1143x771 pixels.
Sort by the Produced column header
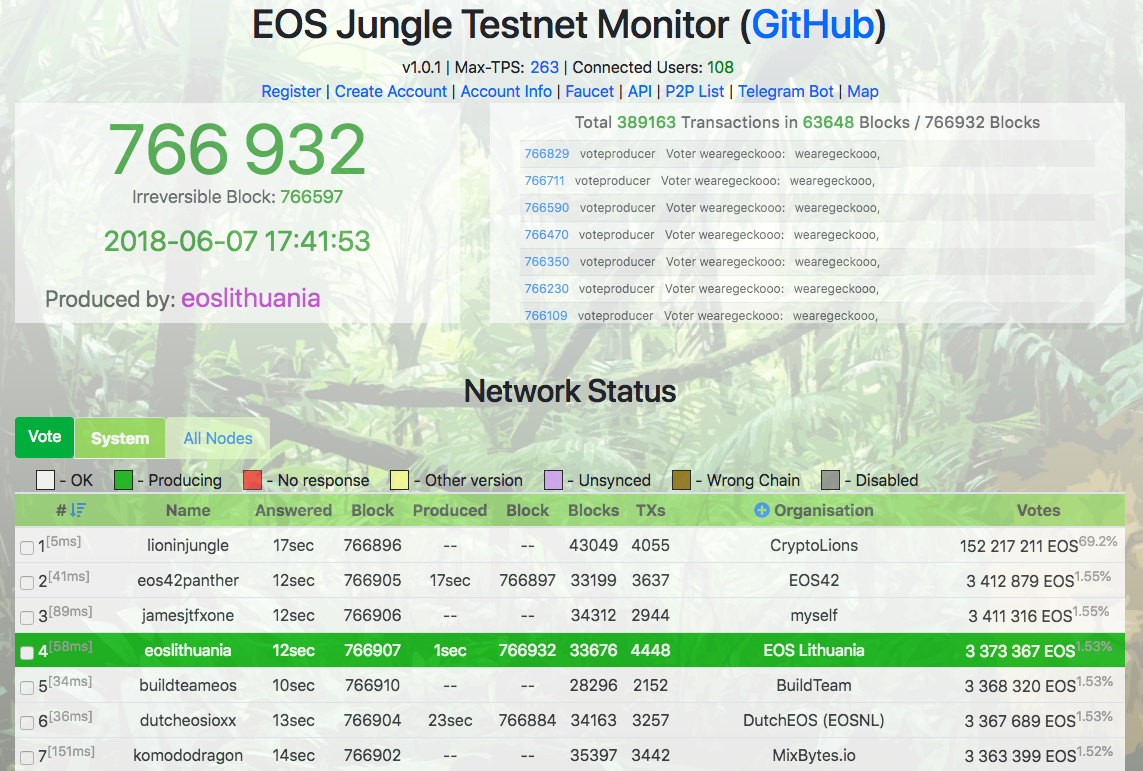pyautogui.click(x=450, y=510)
